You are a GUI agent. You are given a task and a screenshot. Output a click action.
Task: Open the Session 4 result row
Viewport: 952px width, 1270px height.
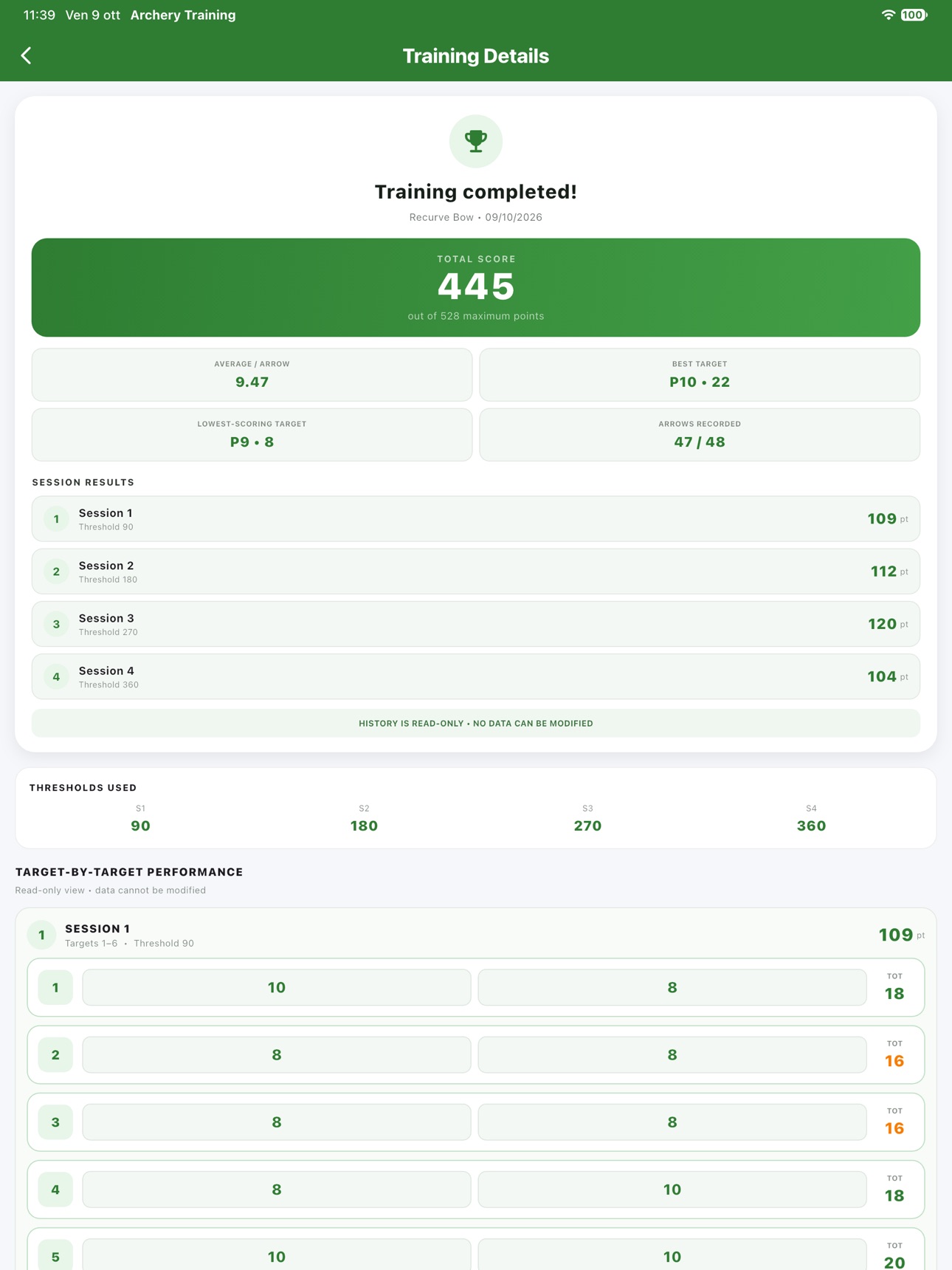(x=476, y=676)
